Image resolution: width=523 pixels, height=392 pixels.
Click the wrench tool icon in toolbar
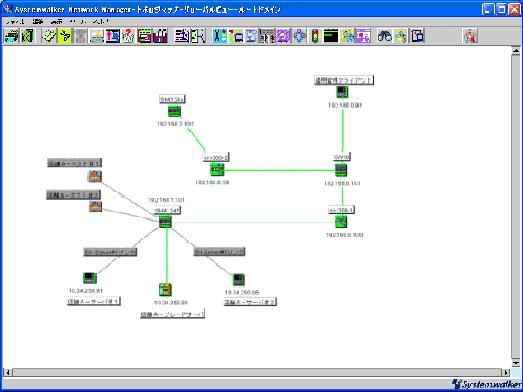point(220,36)
